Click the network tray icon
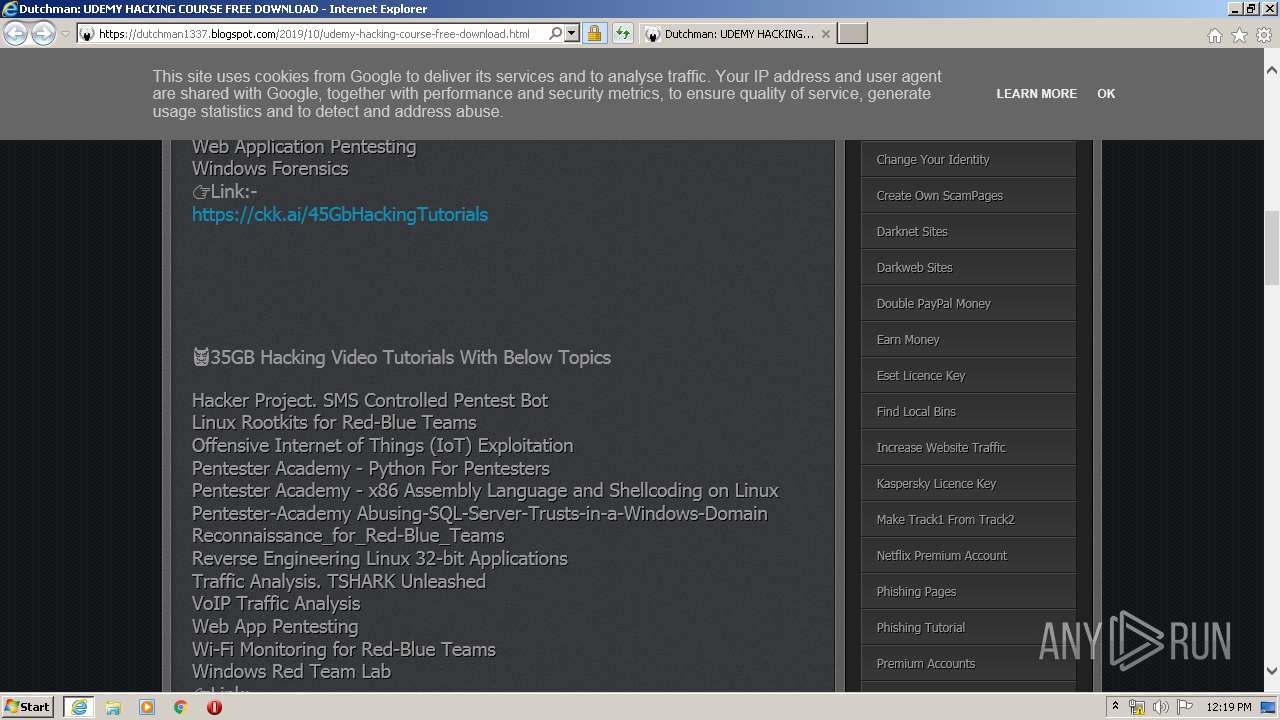The width and height of the screenshot is (1280, 720). pos(1137,707)
